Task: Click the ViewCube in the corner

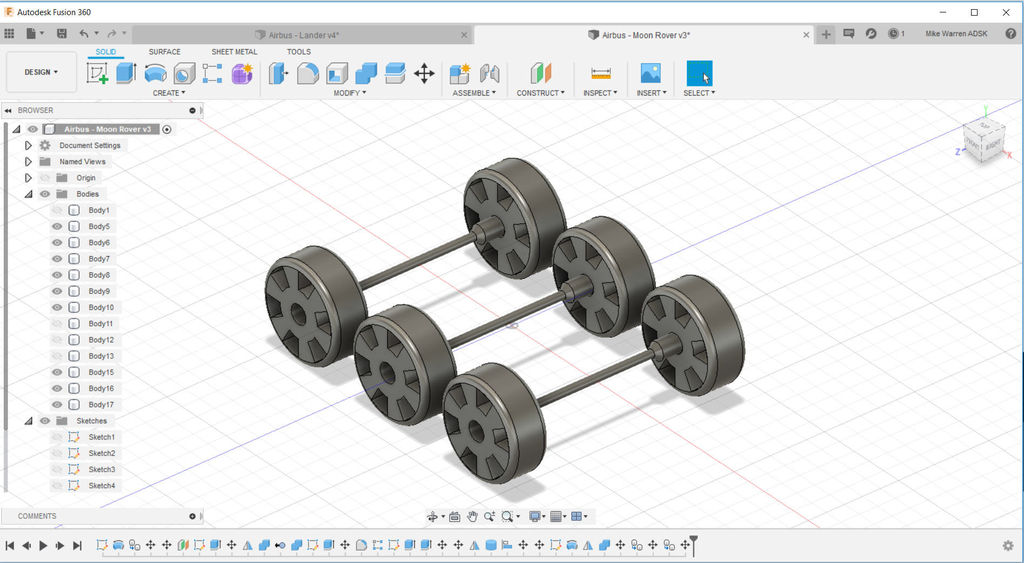Action: coord(984,139)
